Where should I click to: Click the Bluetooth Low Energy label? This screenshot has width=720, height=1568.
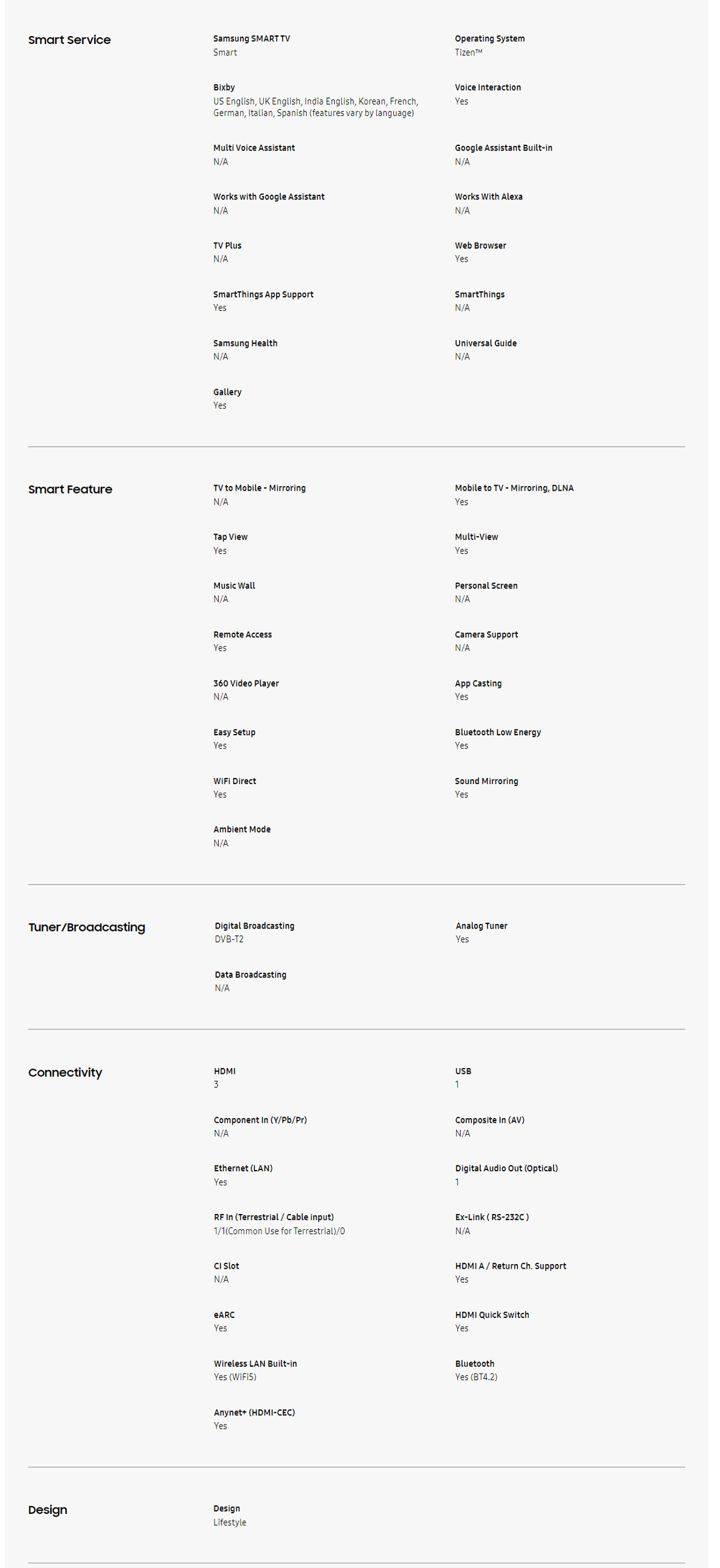[x=498, y=732]
